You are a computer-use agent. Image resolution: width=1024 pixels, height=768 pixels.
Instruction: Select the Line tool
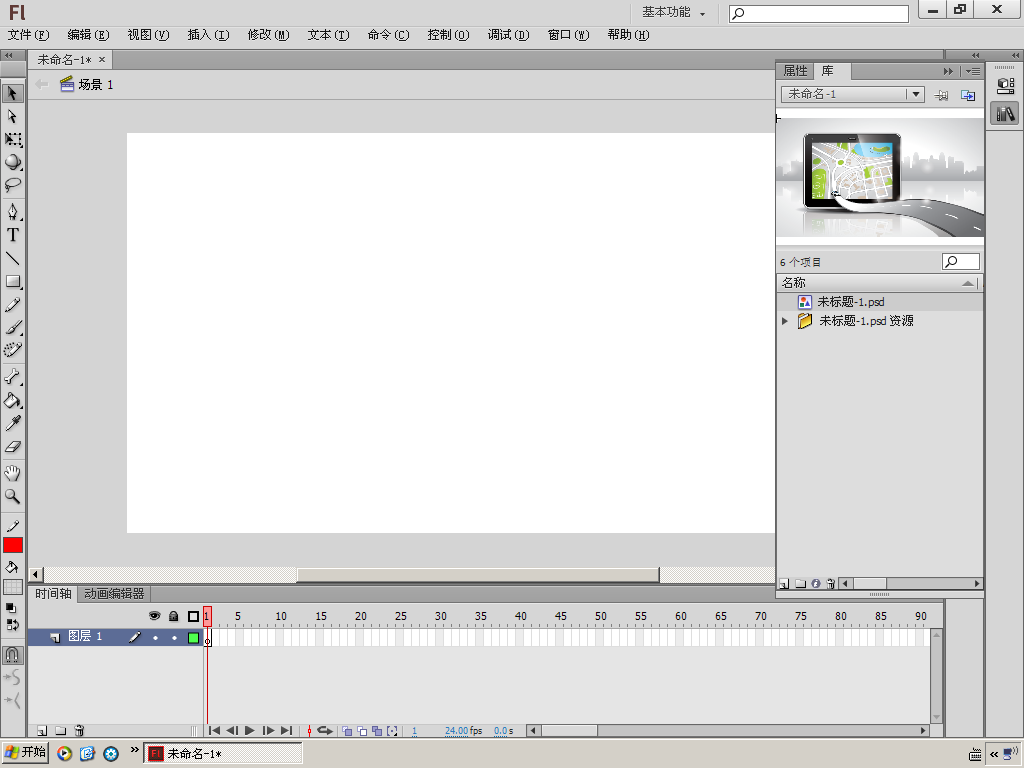click(12, 259)
